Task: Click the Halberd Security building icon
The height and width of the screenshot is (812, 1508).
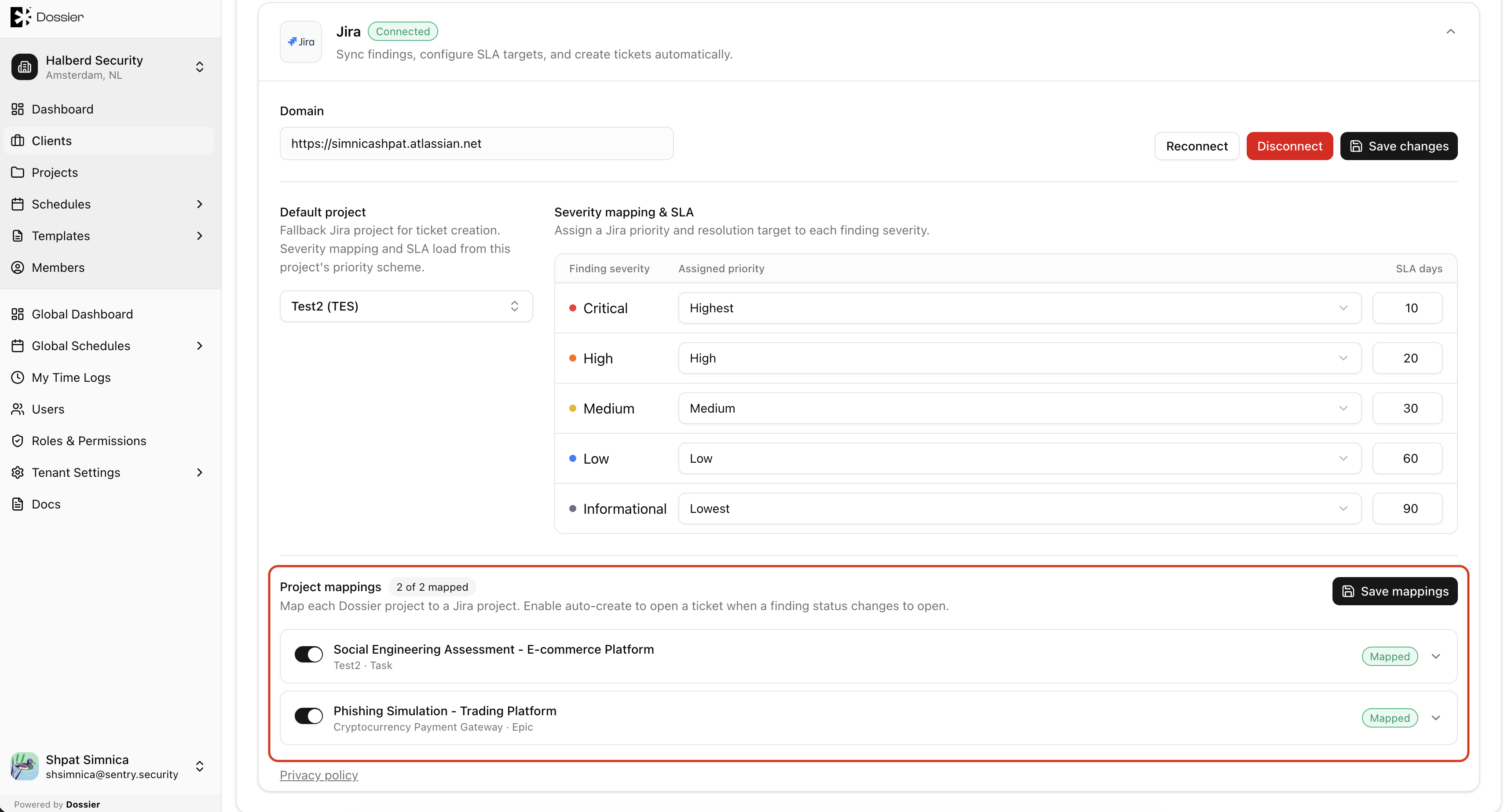Action: click(25, 67)
